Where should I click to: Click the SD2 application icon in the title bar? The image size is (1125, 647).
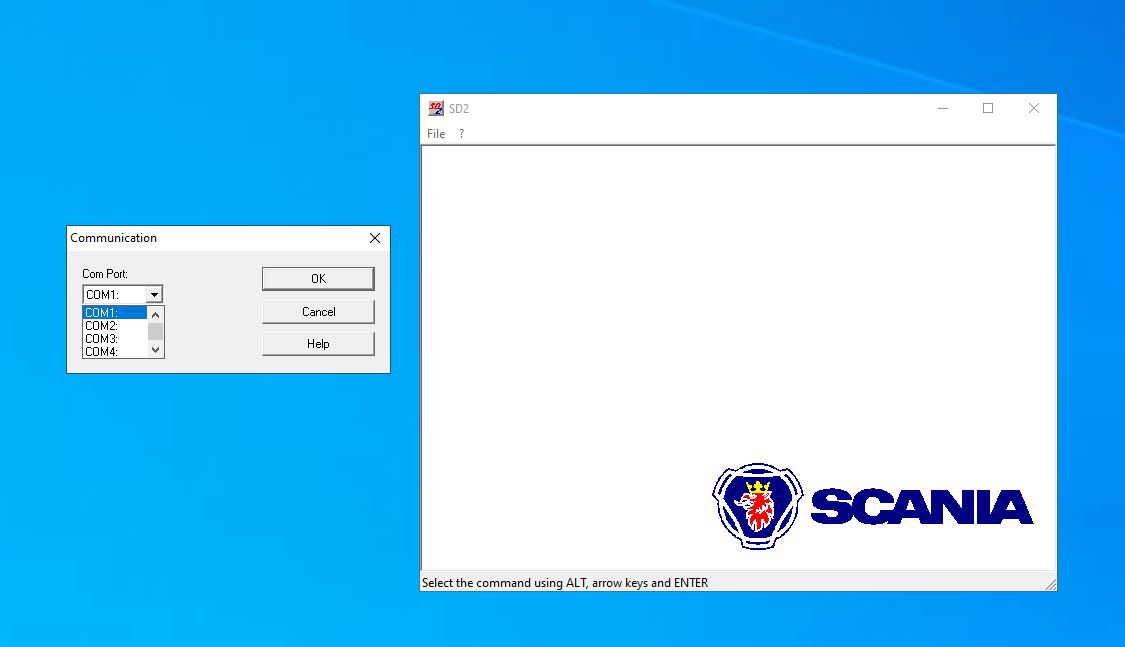coord(435,108)
